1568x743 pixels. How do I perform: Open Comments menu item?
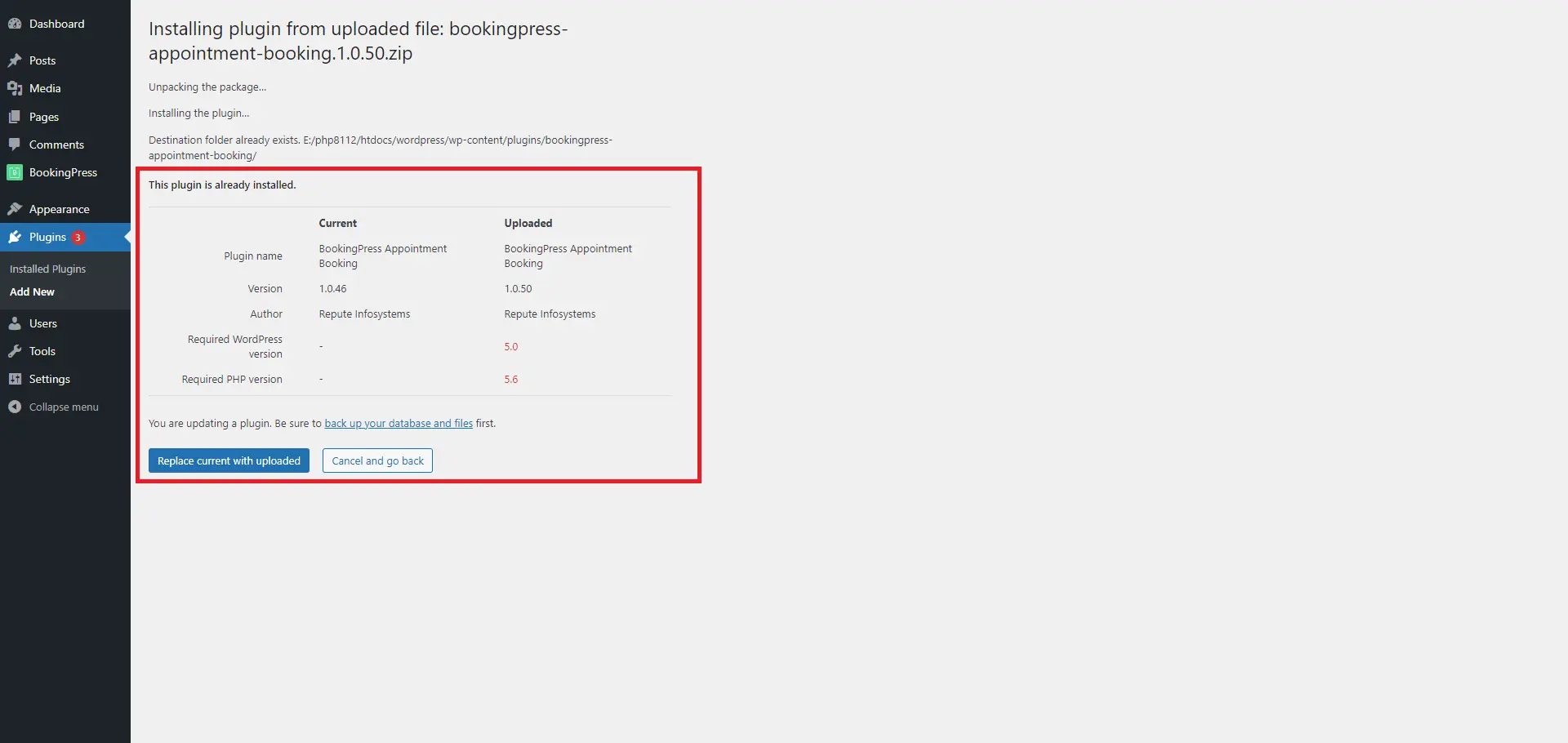(x=65, y=145)
